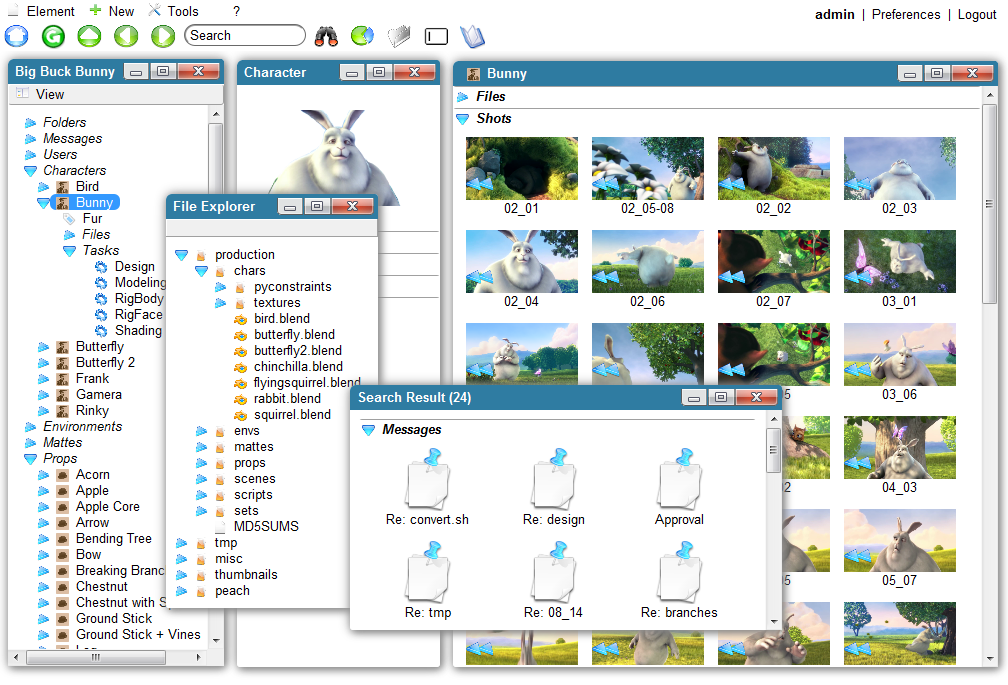Open the 02_04 shot thumbnail
Viewport: 1008px width, 685px height.
pyautogui.click(x=521, y=262)
